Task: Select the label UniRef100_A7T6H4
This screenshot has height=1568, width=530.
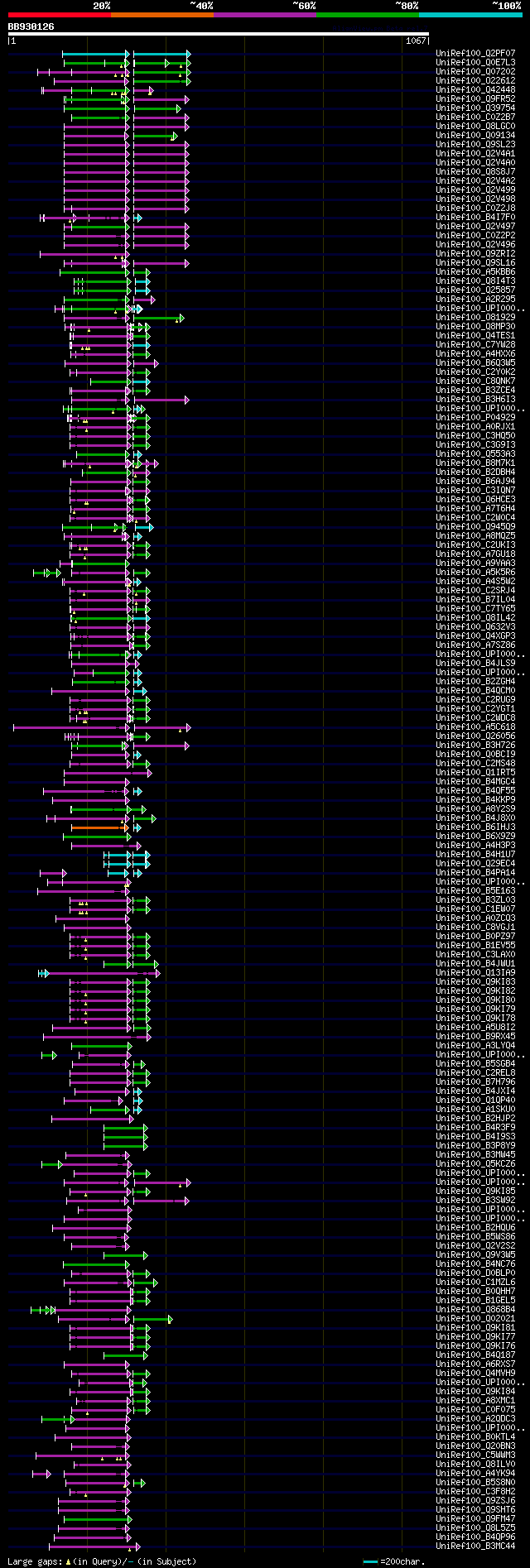Action: click(x=475, y=509)
